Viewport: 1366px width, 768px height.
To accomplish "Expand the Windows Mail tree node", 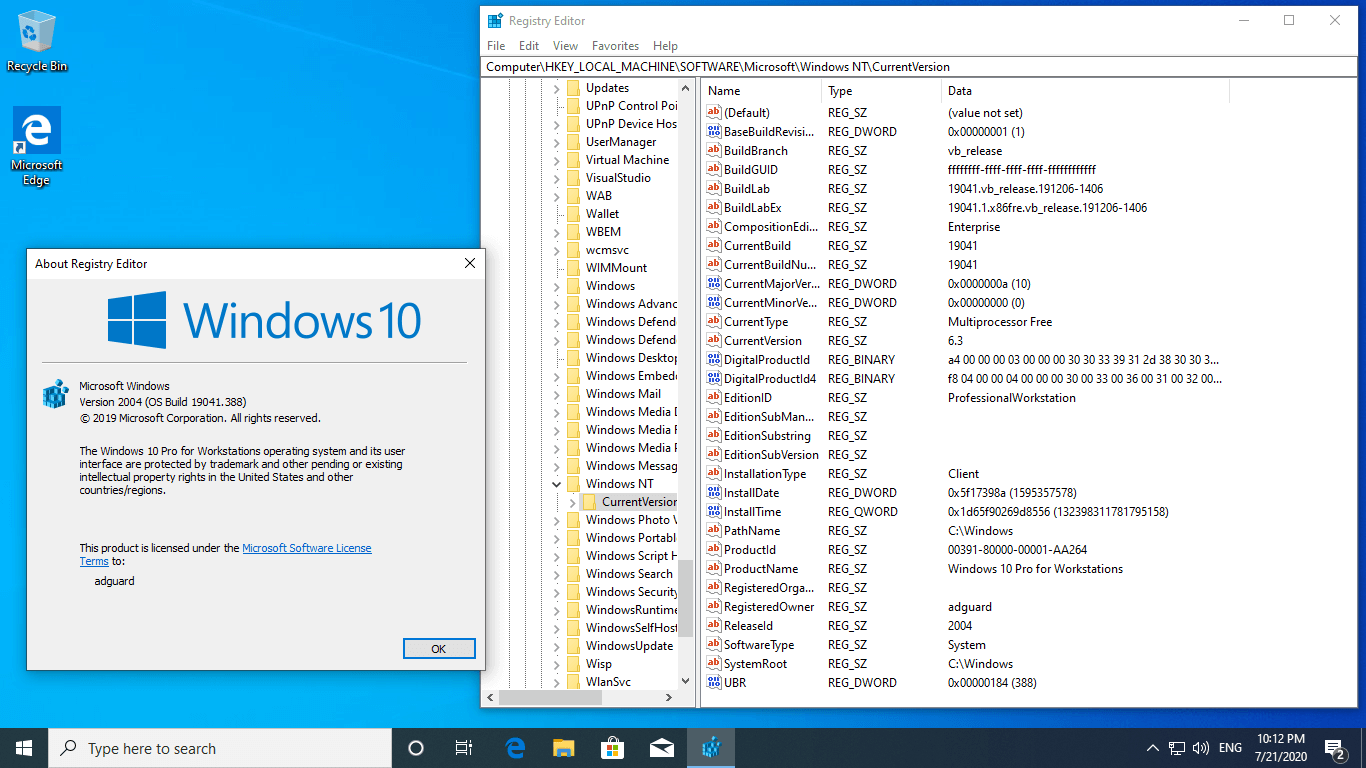I will pos(557,394).
